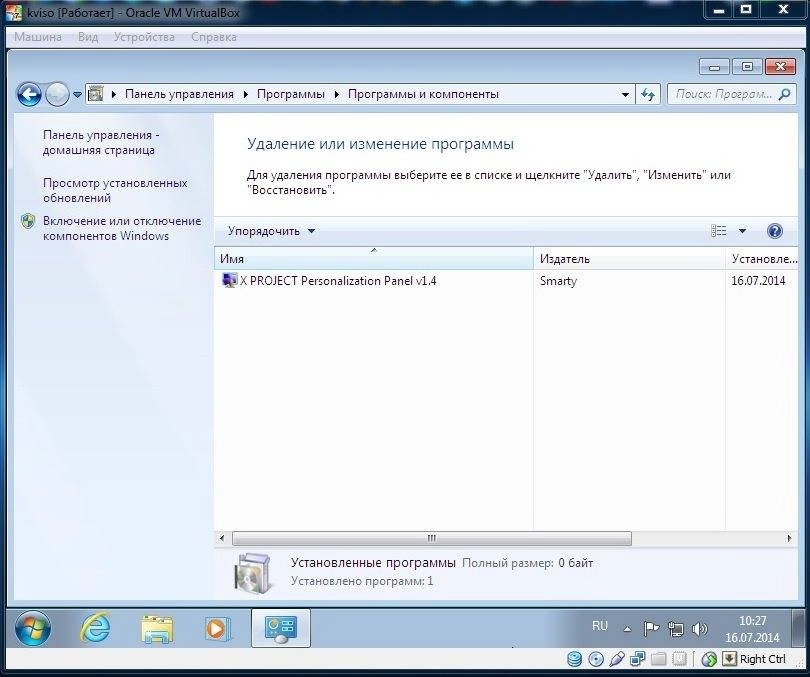The image size is (810, 677).
Task: Open the address bar history dropdown
Action: 625,95
